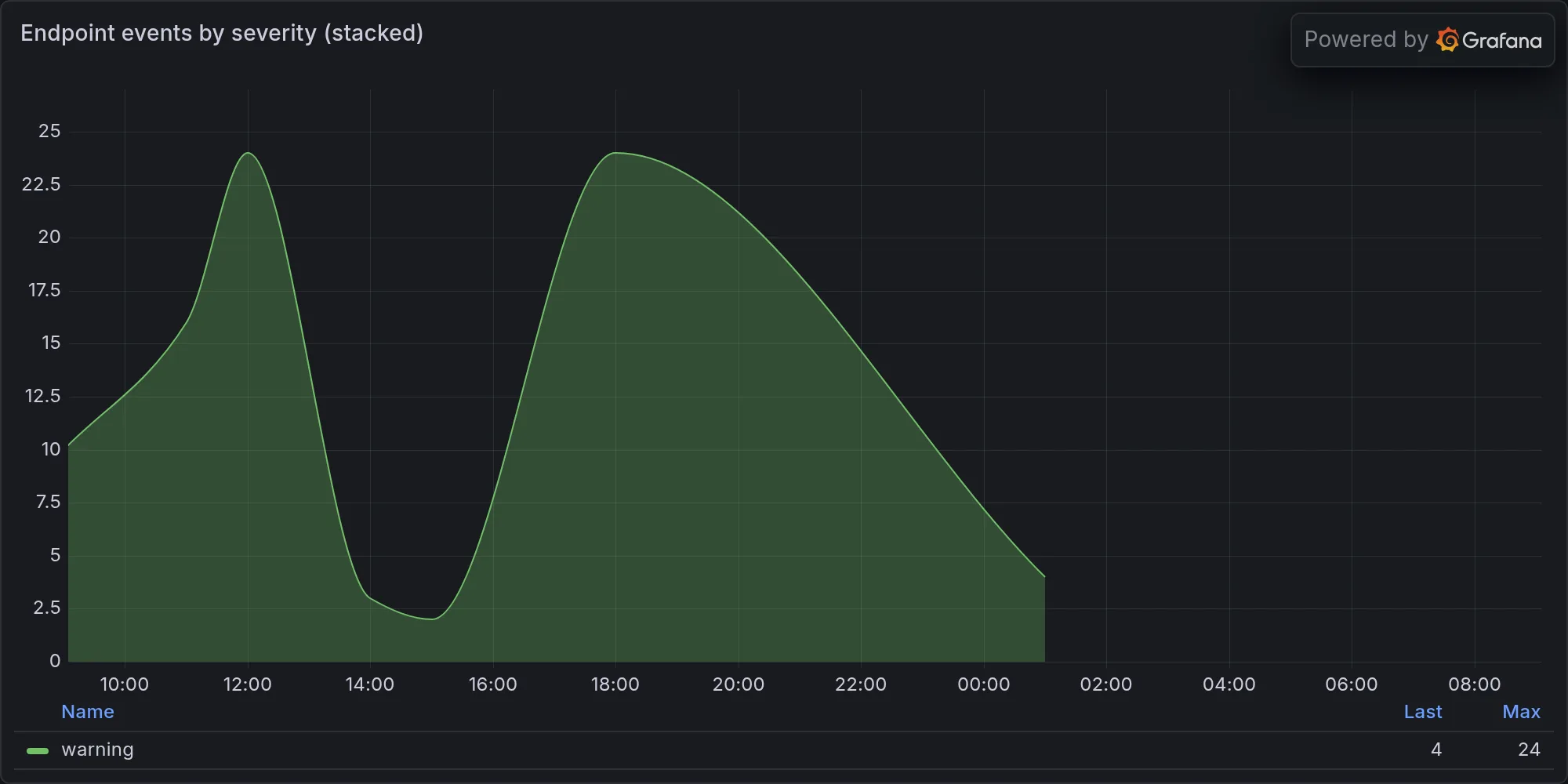Click the 02:00 x-axis time label
Image resolution: width=1568 pixels, height=784 pixels.
[1106, 684]
